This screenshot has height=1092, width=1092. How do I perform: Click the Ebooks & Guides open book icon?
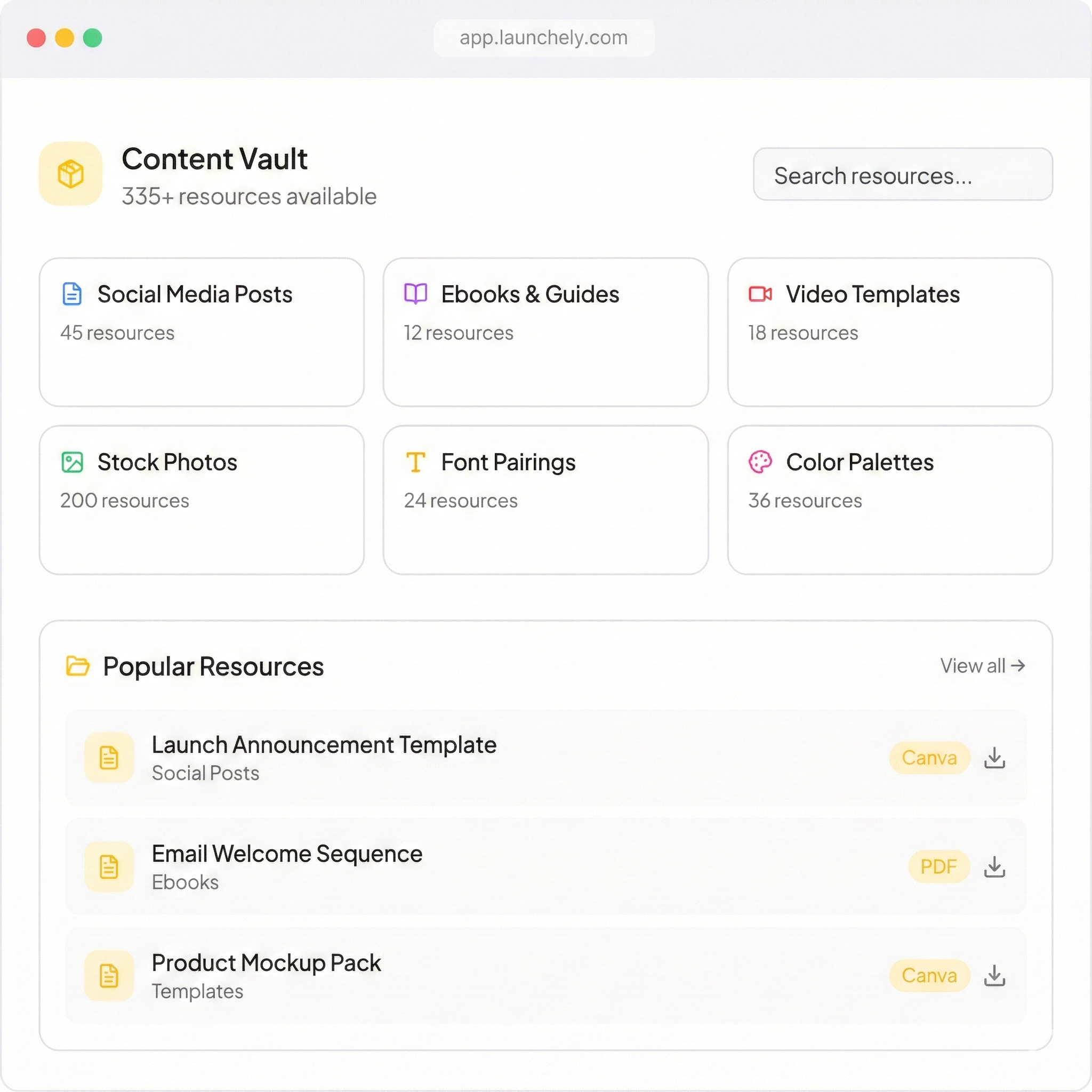click(x=415, y=294)
